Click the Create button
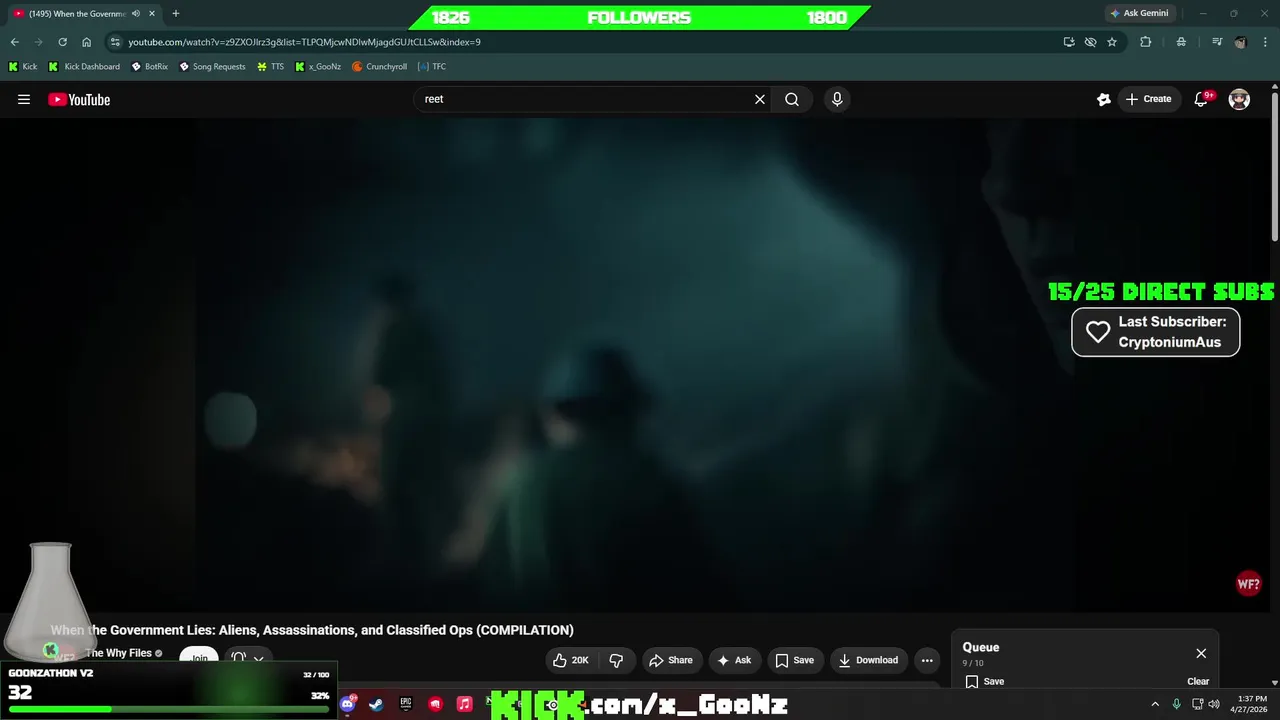Screen dimensions: 1280x720 tap(1148, 99)
